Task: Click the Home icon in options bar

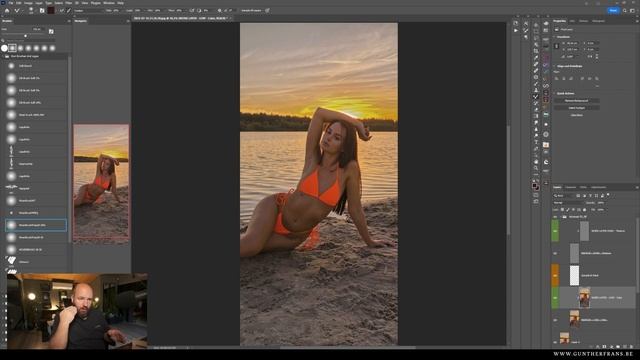Action: click(x=7, y=11)
